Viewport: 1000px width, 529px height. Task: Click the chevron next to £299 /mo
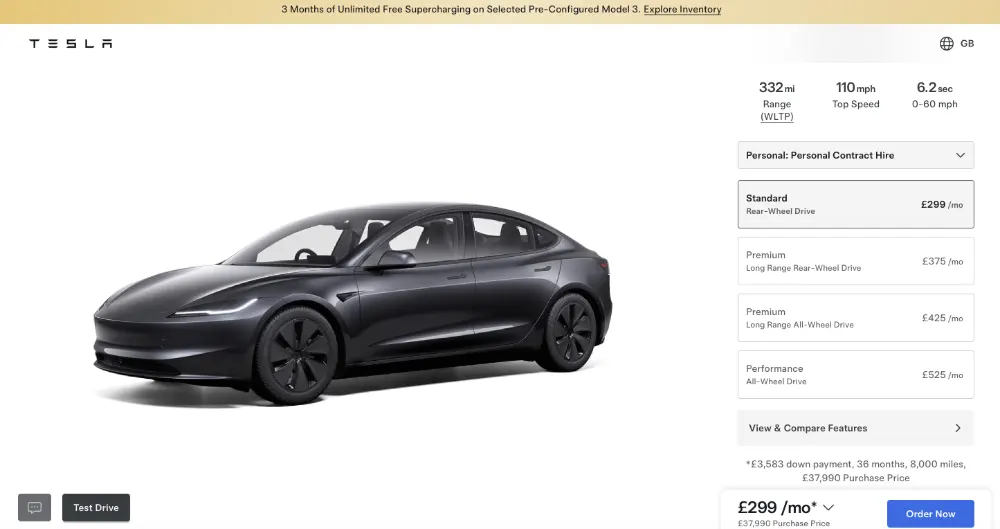click(828, 507)
